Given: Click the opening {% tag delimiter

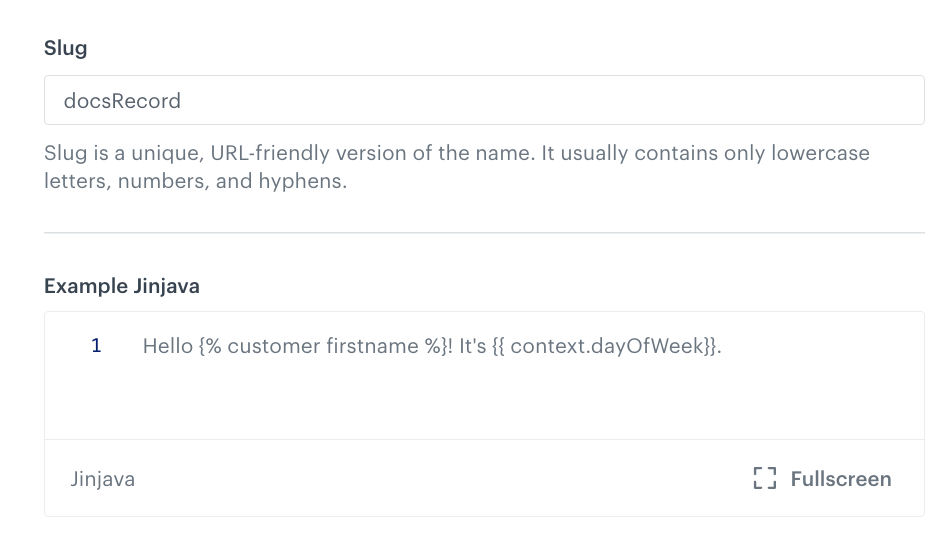Looking at the screenshot, I should pos(210,347).
